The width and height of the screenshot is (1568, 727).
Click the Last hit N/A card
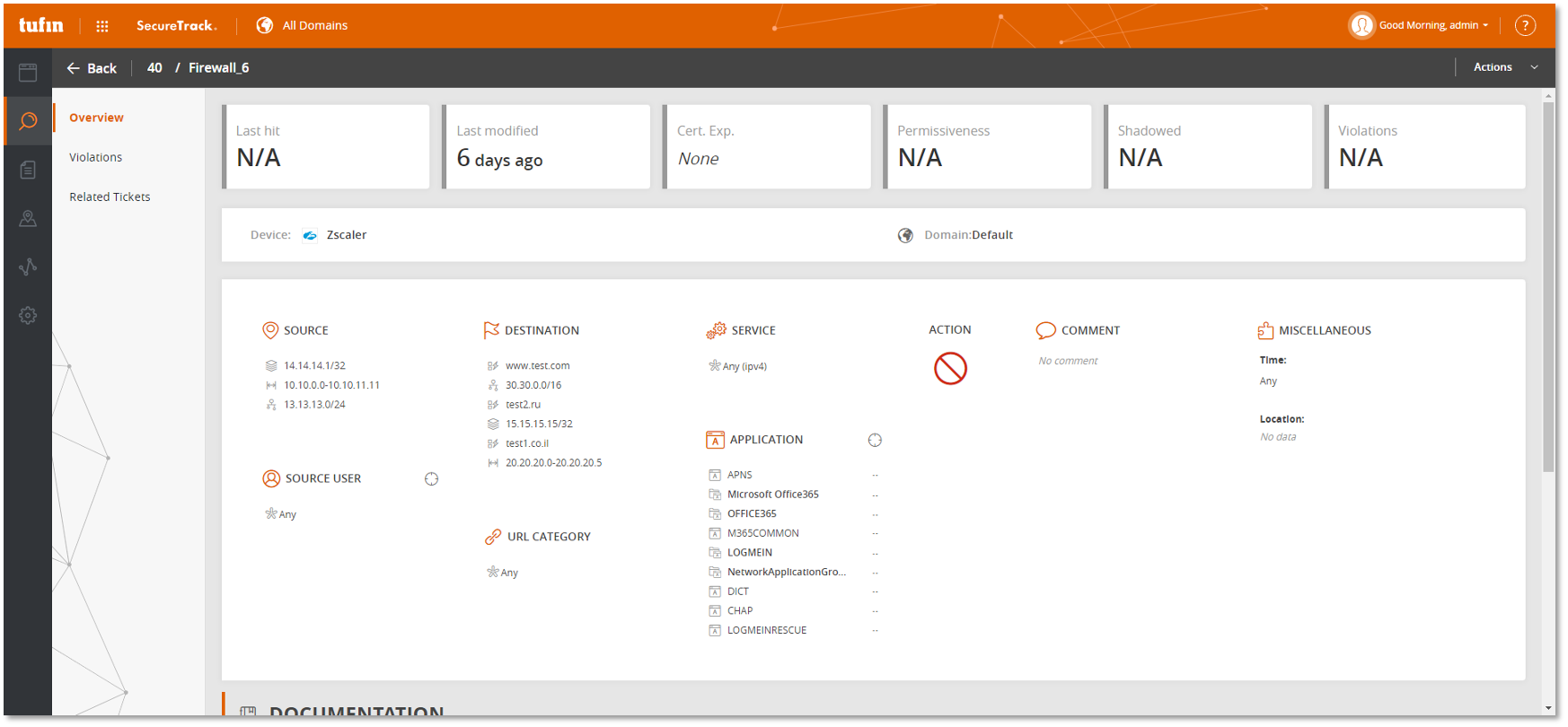click(x=326, y=147)
